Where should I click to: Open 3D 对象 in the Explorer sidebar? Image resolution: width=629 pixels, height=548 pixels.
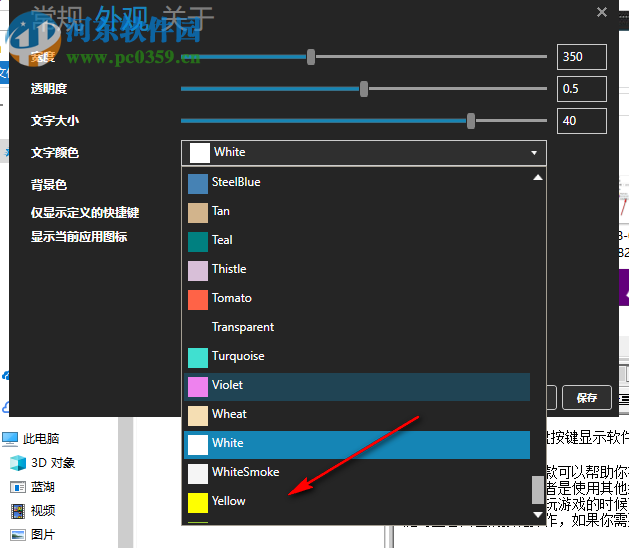[x=53, y=463]
